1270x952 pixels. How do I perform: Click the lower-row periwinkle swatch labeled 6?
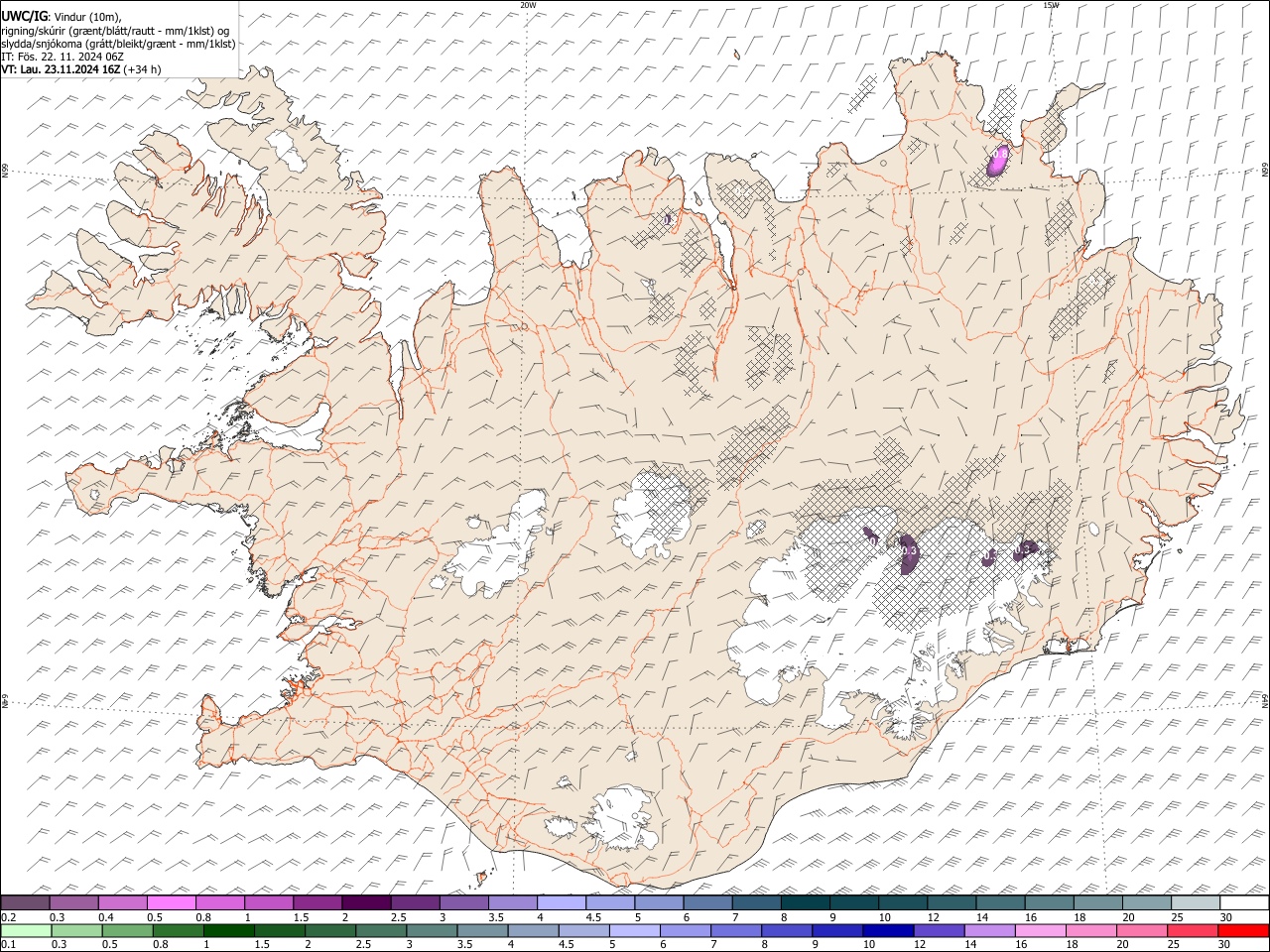click(686, 930)
